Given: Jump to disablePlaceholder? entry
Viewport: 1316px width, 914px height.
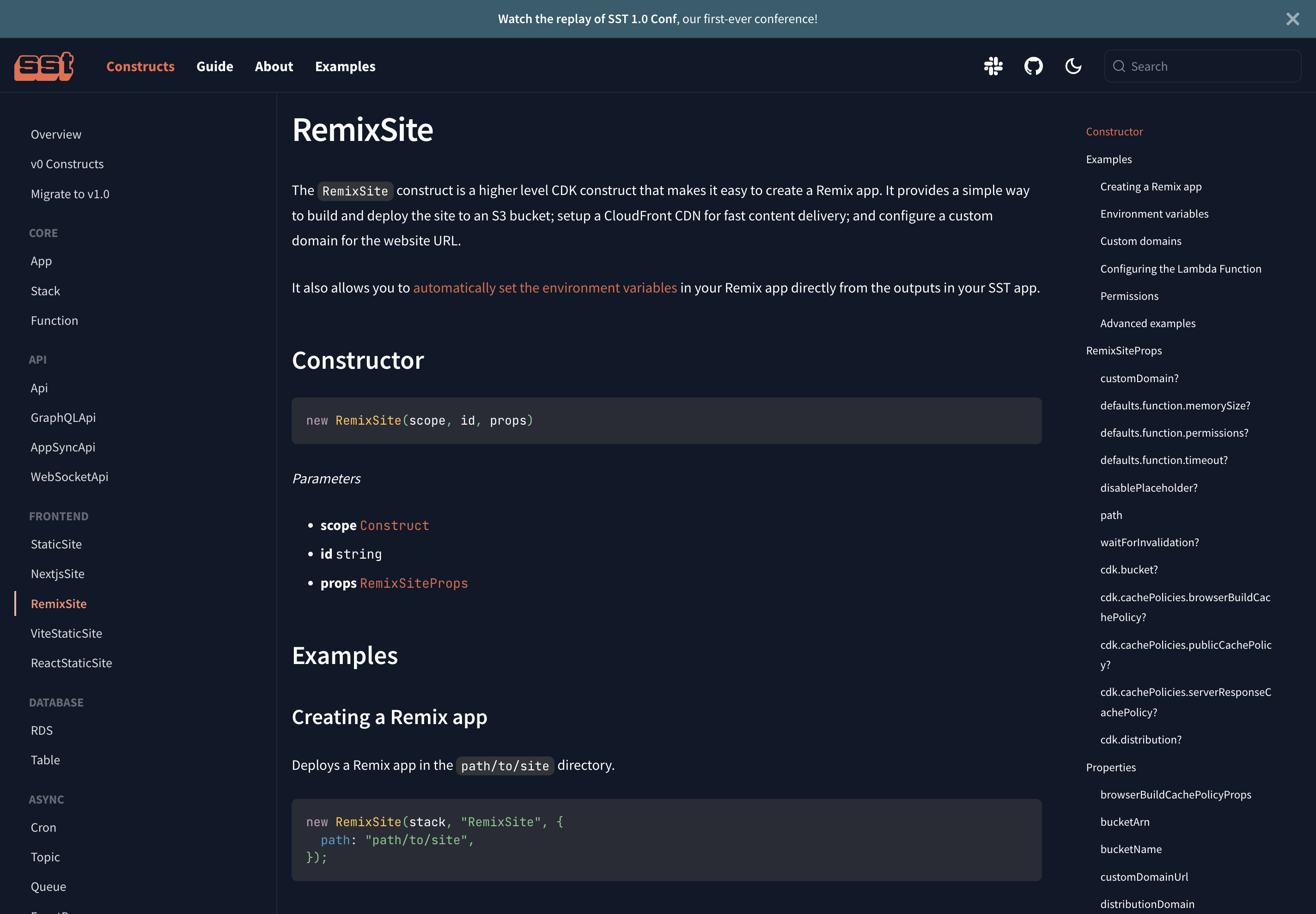Looking at the screenshot, I should click(x=1149, y=488).
